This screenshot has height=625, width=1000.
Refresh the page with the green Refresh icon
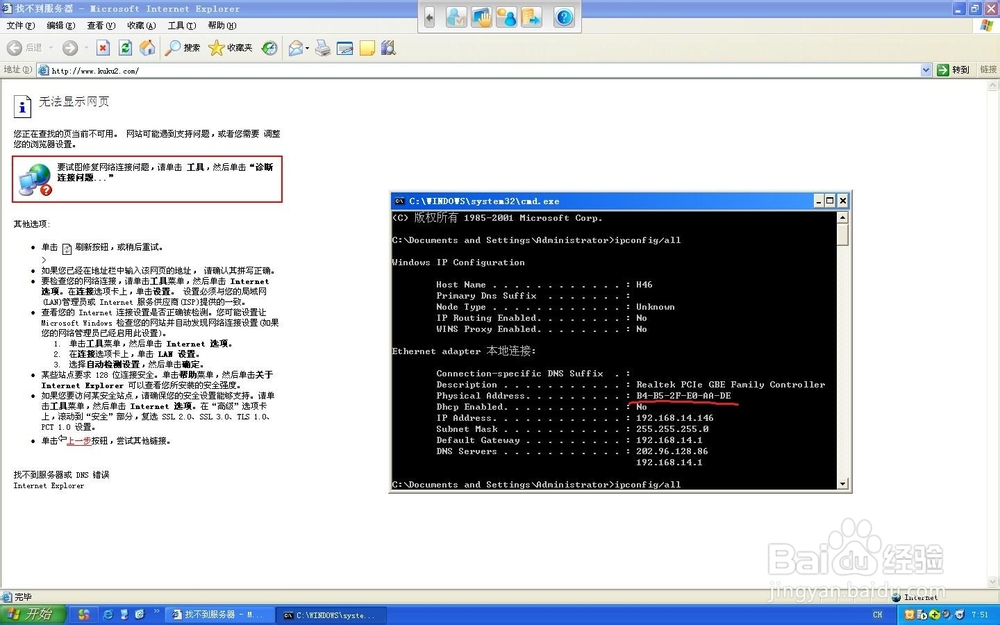[126, 48]
